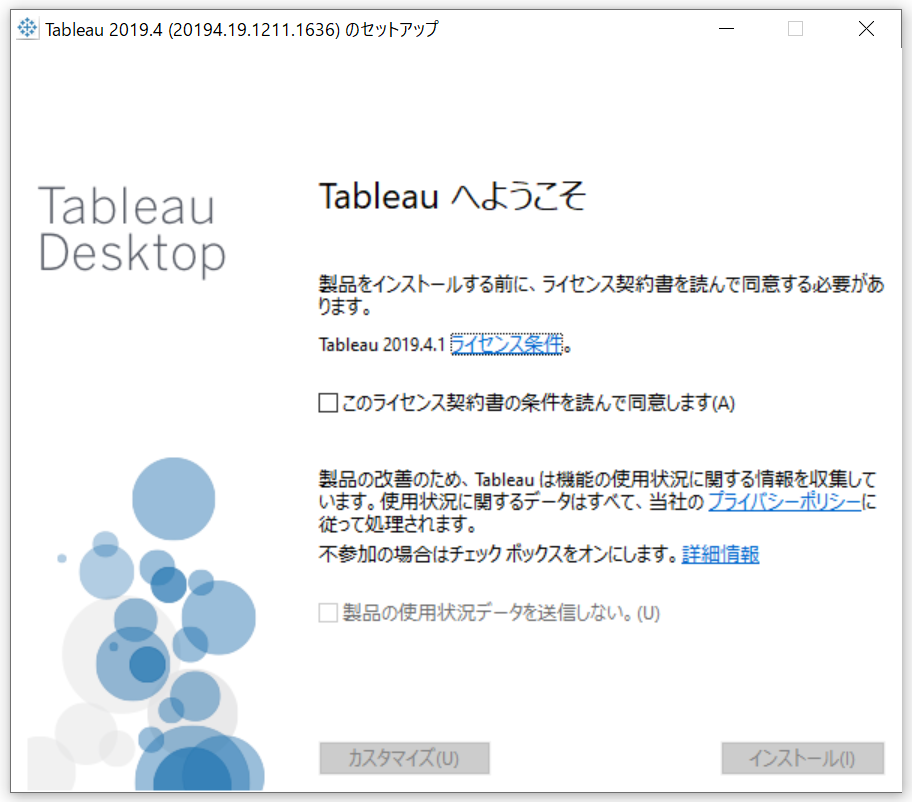The width and height of the screenshot is (912, 802).
Task: Click the setup window title text
Action: (x=242, y=29)
